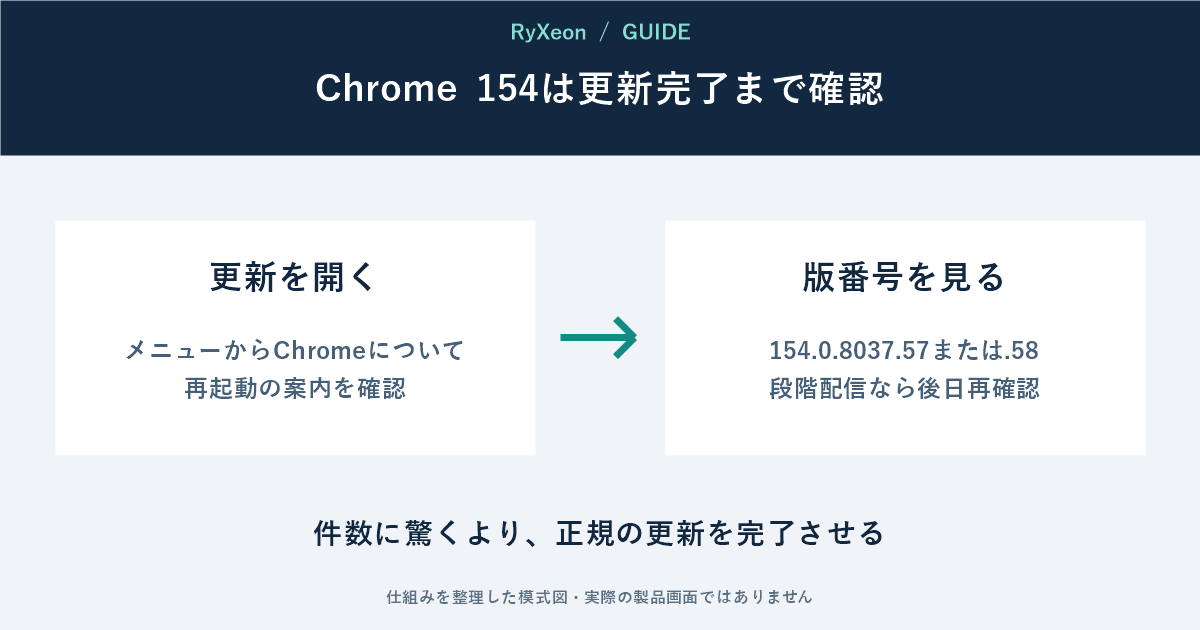The height and width of the screenshot is (630, 1200).
Task: Click the footnote '仕組みを整理した模式図・実際の製品画面ではありません'
Action: click(600, 597)
